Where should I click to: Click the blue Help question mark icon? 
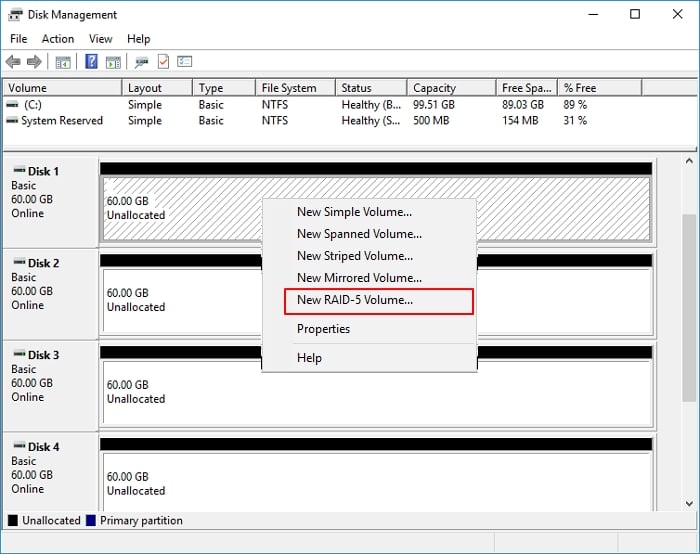tap(91, 62)
